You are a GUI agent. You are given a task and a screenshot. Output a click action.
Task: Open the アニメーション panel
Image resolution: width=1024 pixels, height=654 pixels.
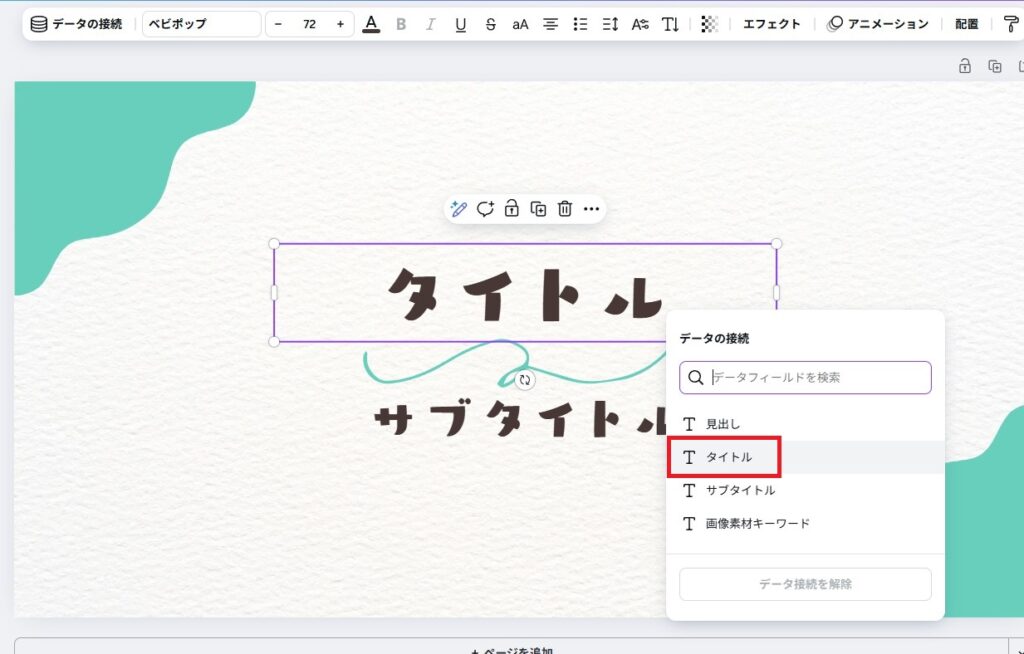(877, 24)
